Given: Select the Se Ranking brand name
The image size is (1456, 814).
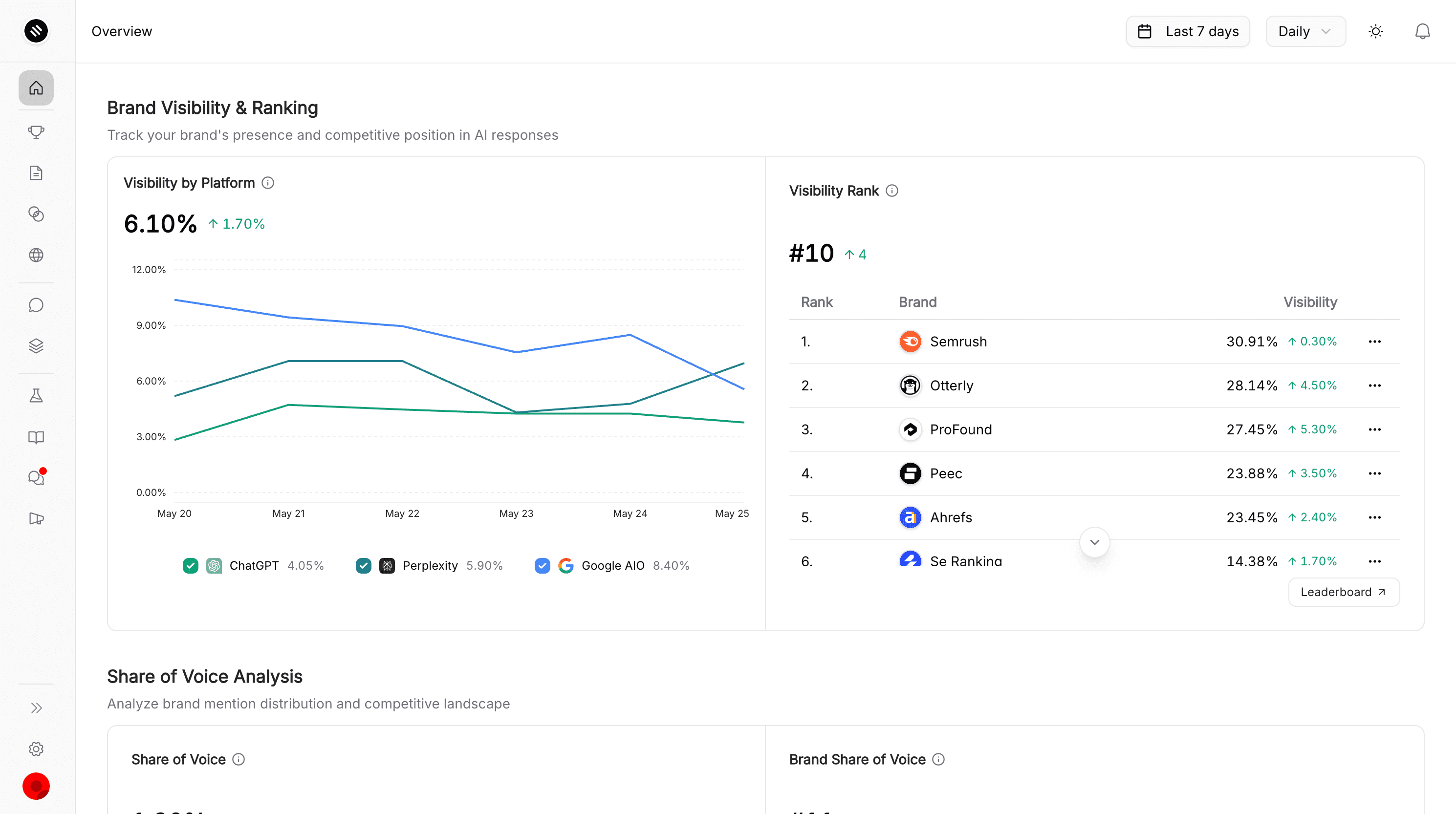Looking at the screenshot, I should pyautogui.click(x=966, y=561).
